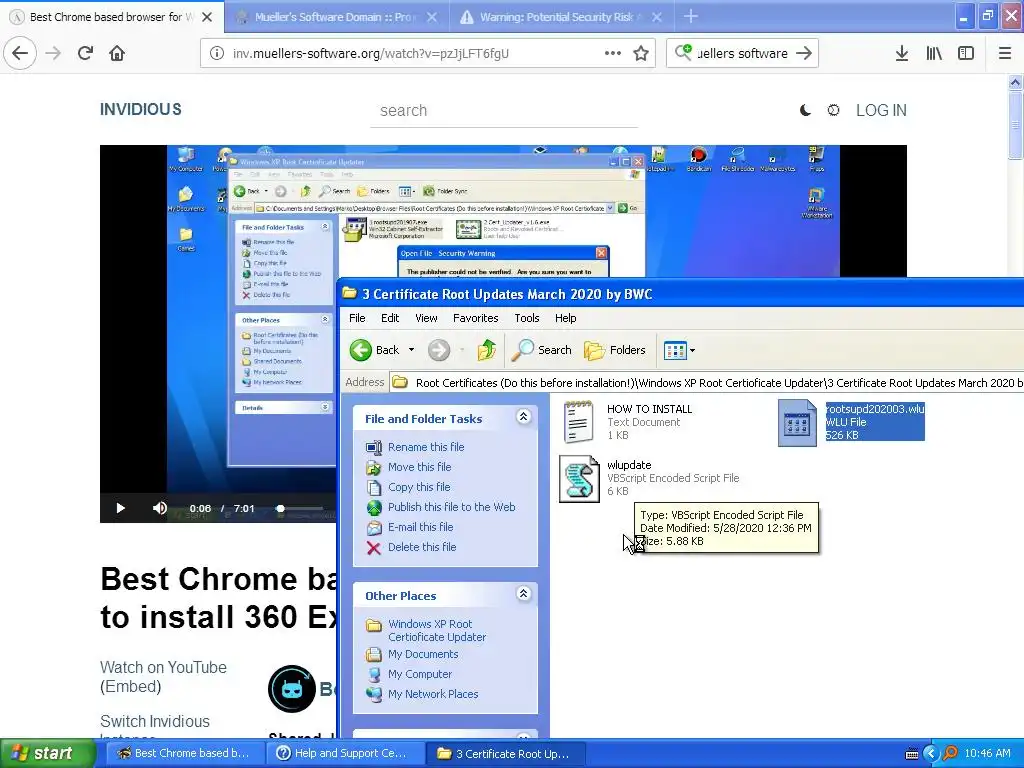1024x768 pixels.
Task: Collapse the Other Places panel
Action: [x=523, y=594]
